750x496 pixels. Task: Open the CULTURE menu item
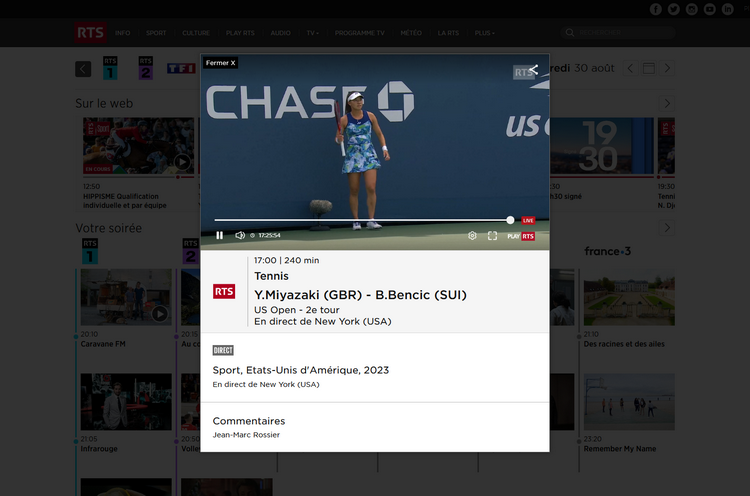tap(196, 33)
